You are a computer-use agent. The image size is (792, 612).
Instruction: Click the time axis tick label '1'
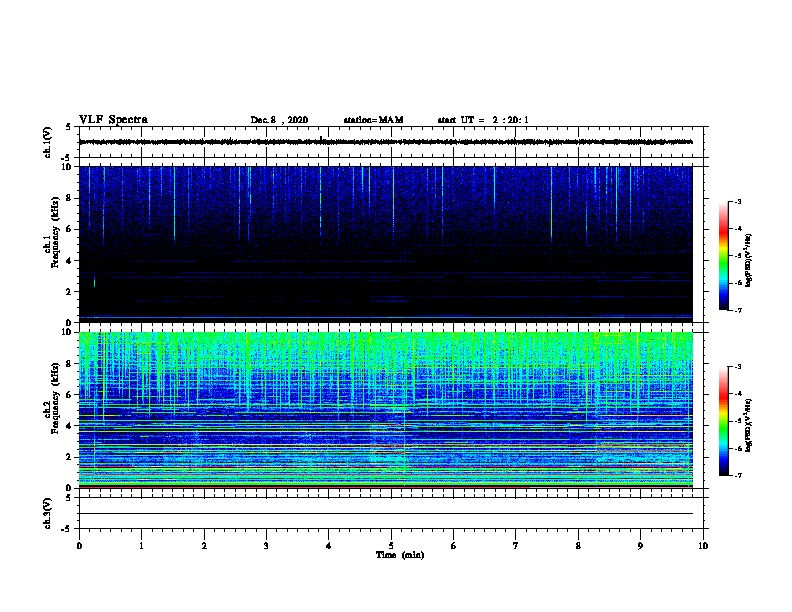[142, 546]
